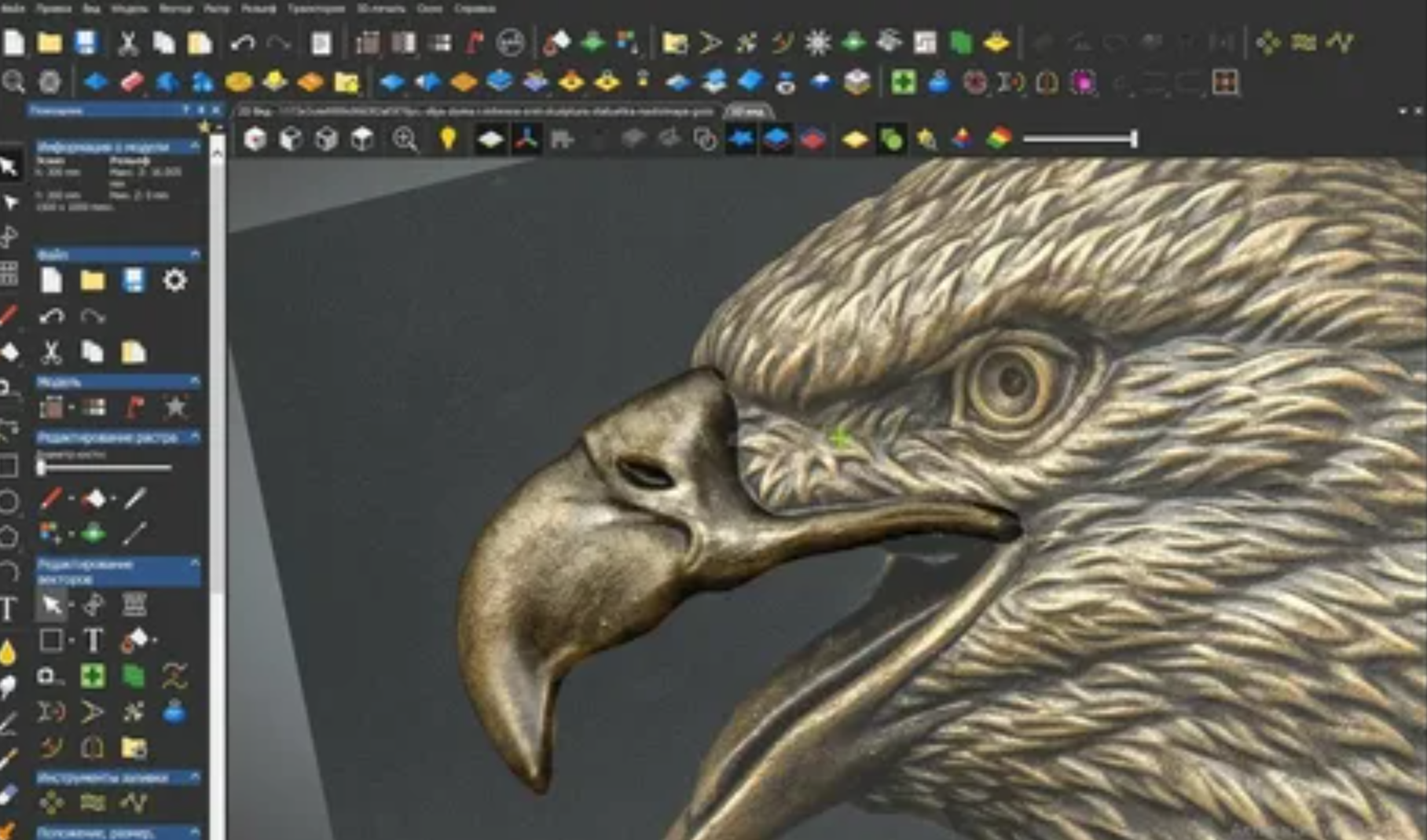Click the lightbulb lighting icon in the 3D toolbar
The width and height of the screenshot is (1427, 840).
[449, 139]
